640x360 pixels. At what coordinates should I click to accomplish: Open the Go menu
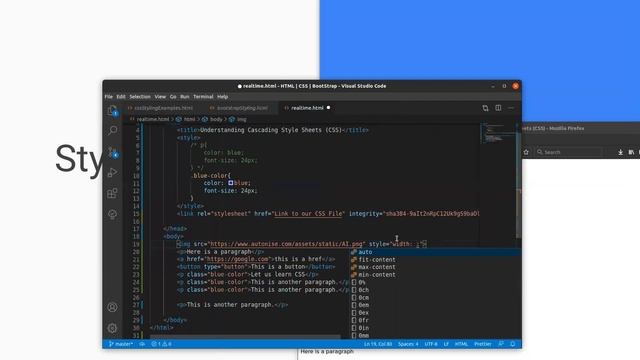(173, 97)
